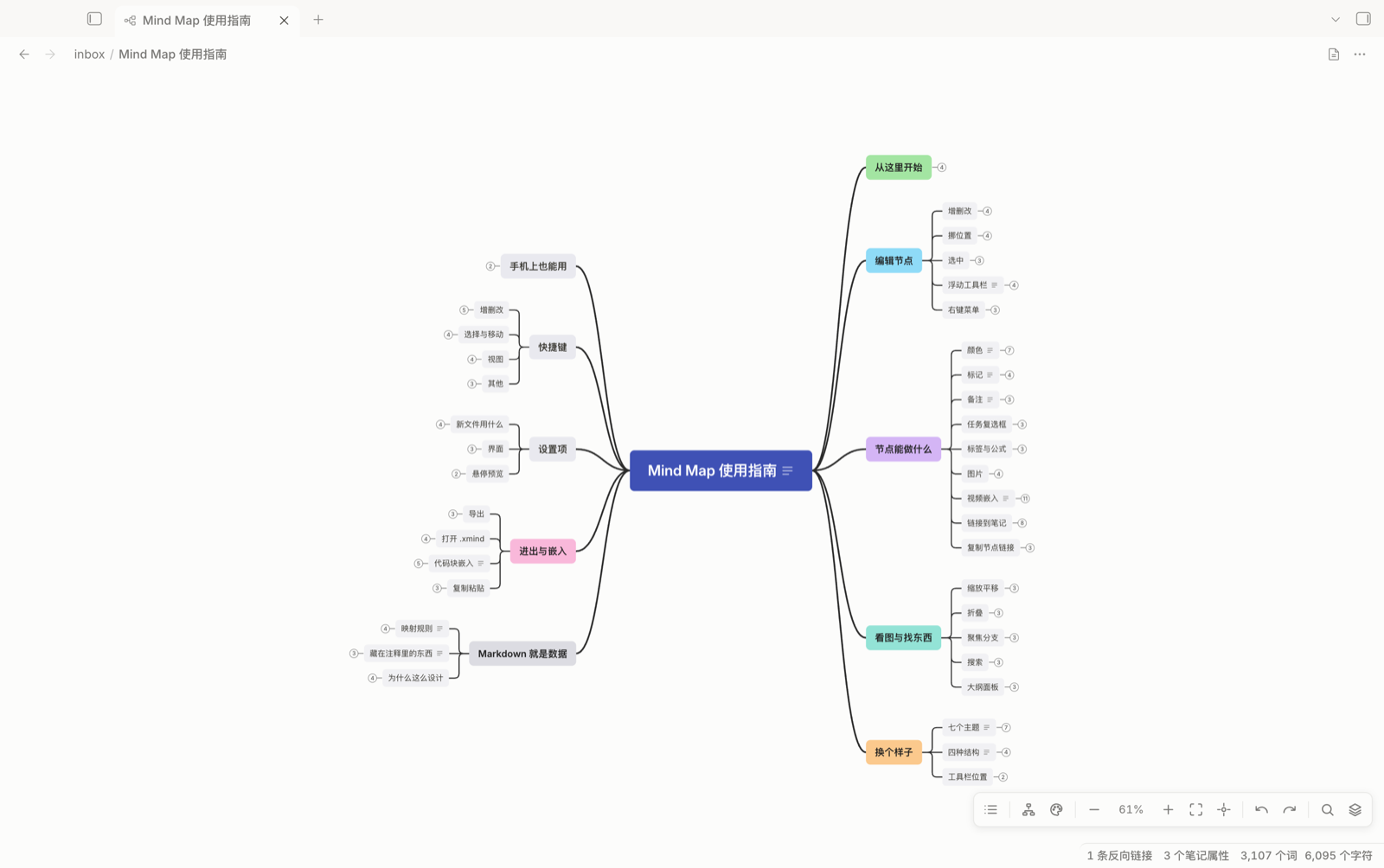Image resolution: width=1384 pixels, height=868 pixels.
Task: Navigate back with the left arrow
Action: pyautogui.click(x=24, y=54)
